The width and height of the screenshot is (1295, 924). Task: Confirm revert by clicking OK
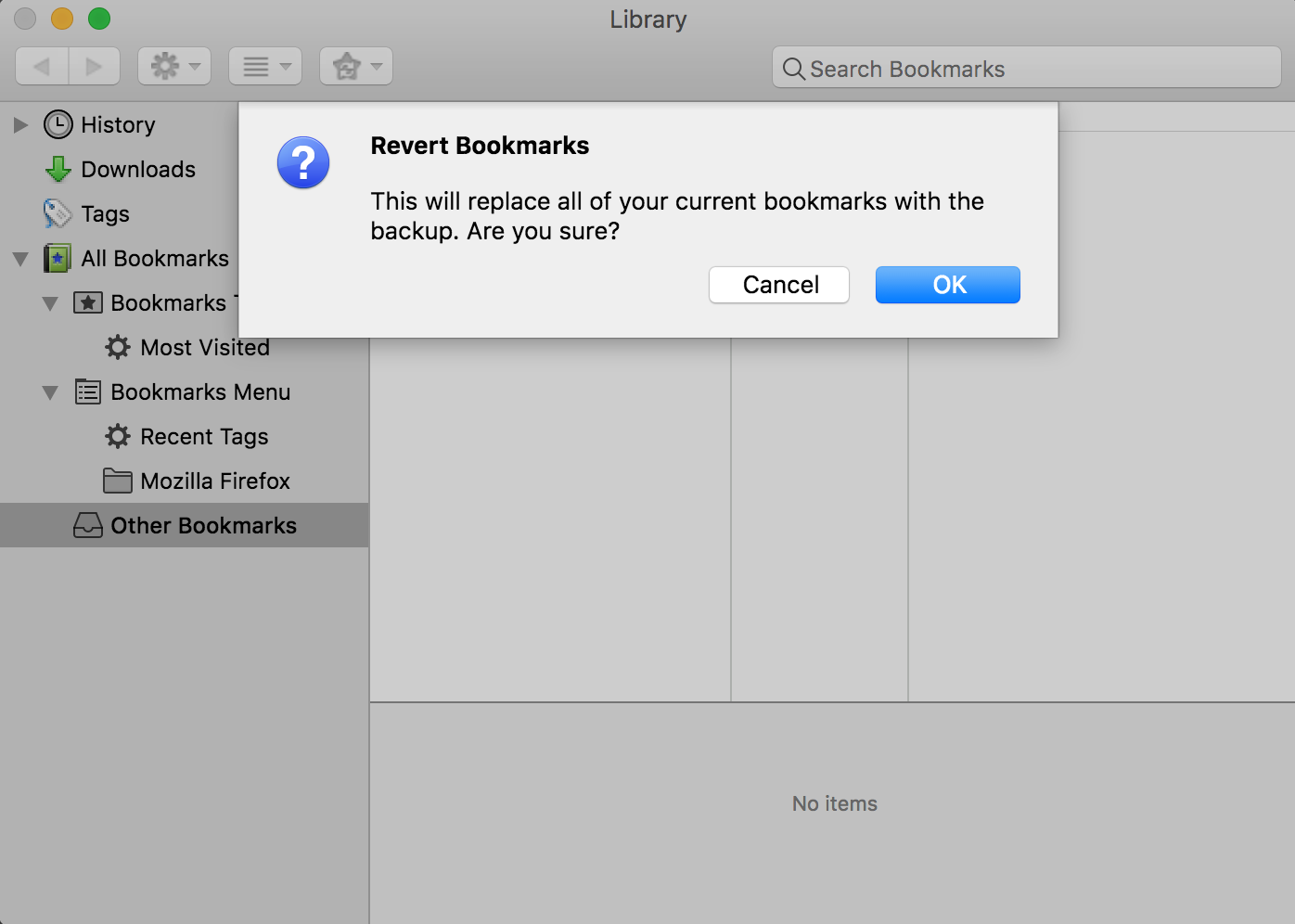click(x=947, y=285)
